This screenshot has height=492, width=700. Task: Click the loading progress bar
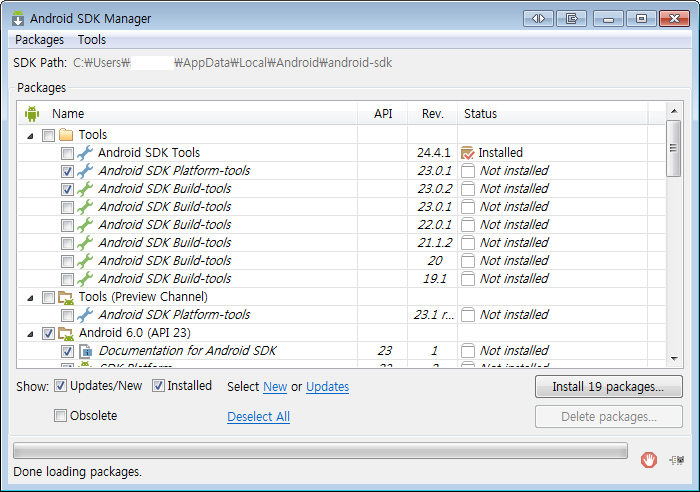(320, 451)
